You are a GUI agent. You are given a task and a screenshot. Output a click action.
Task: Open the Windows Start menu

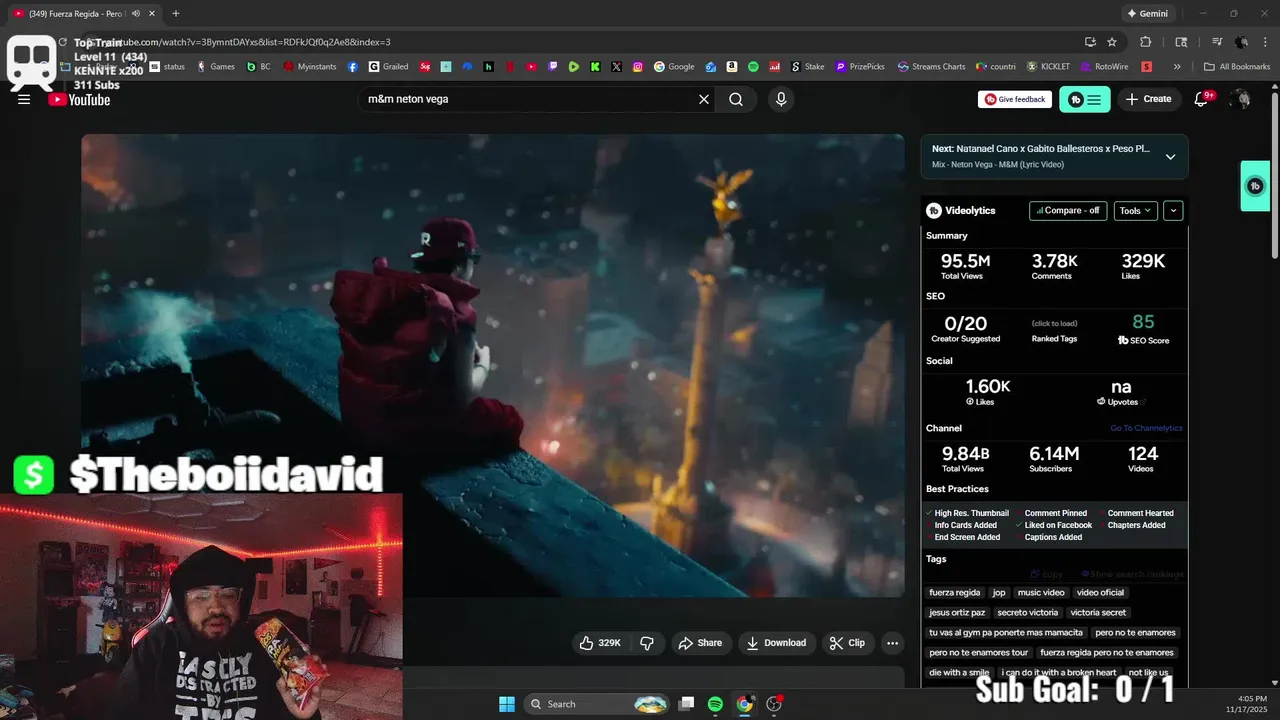(506, 704)
